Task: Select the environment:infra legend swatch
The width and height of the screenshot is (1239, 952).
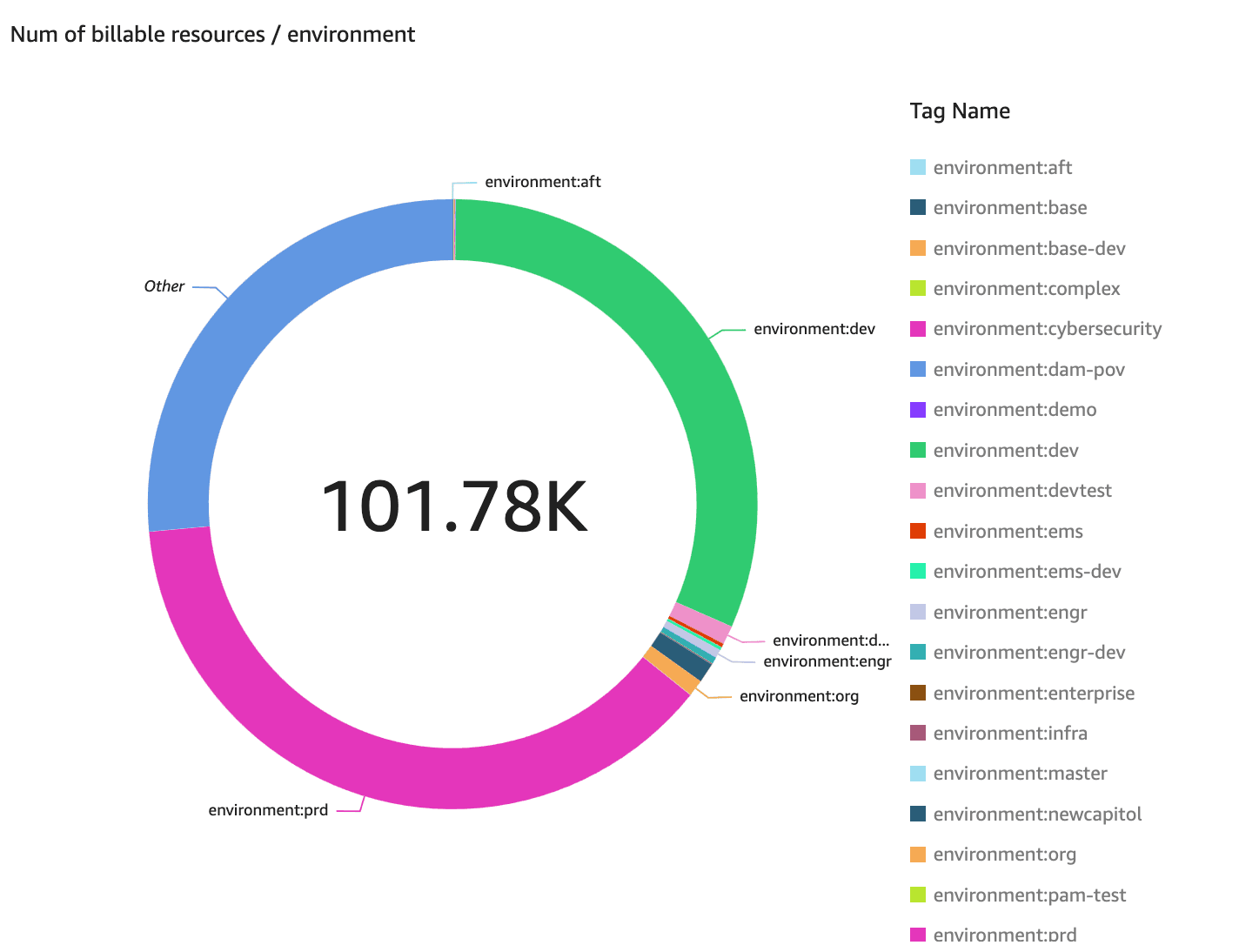Action: [x=915, y=733]
